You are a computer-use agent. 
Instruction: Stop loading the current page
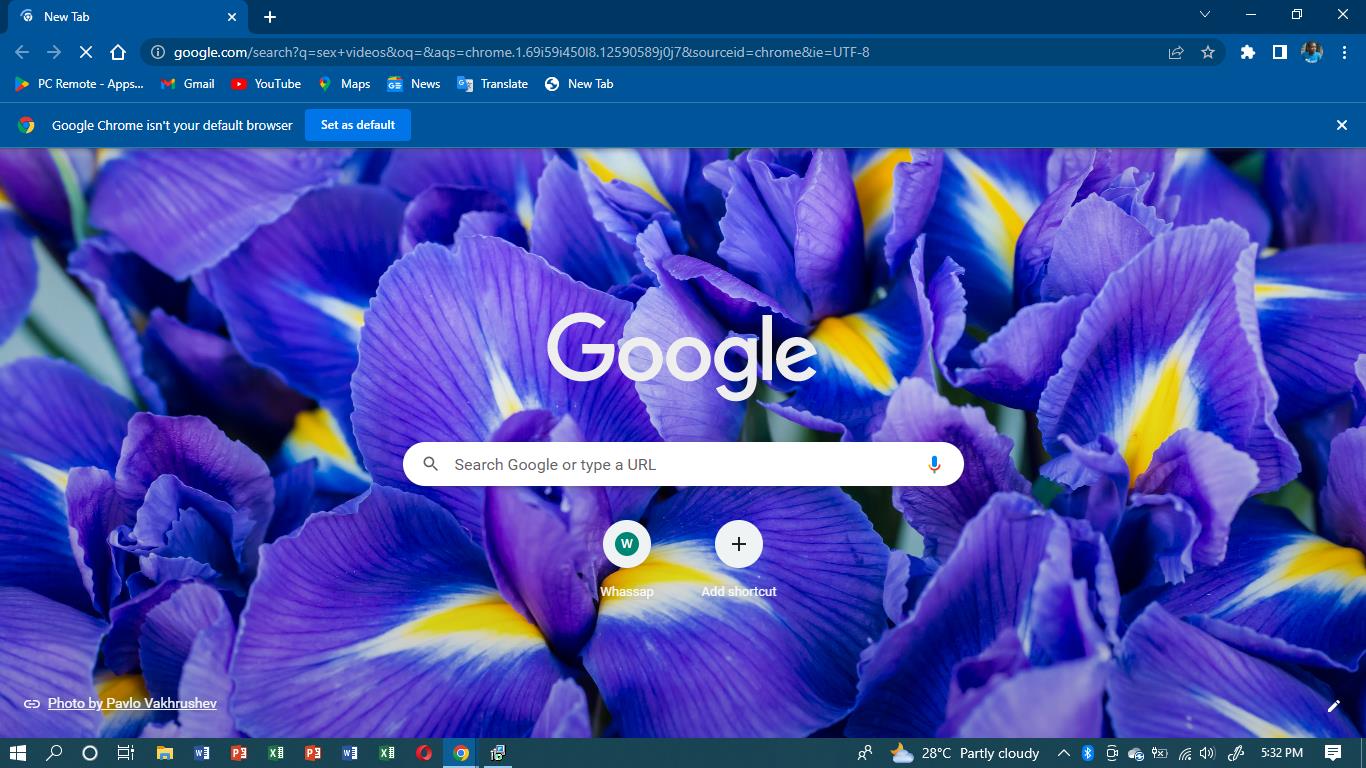[x=86, y=52]
